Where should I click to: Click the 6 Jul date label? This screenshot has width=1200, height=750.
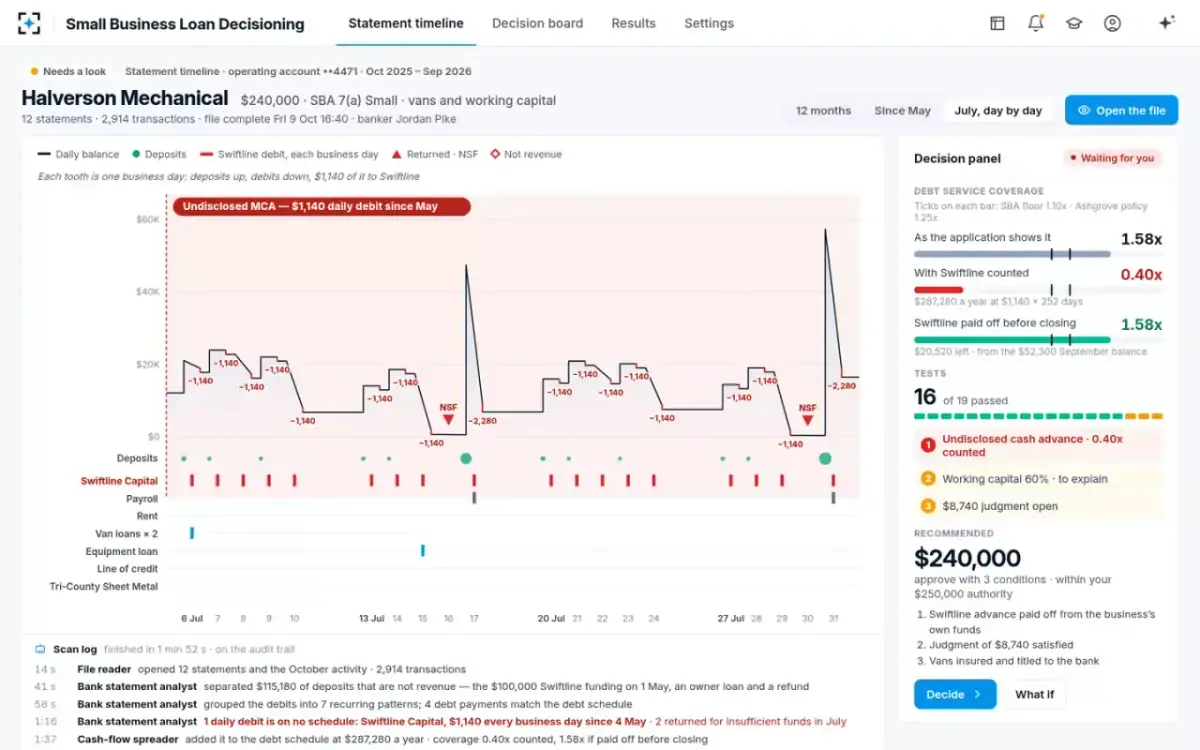click(x=192, y=619)
